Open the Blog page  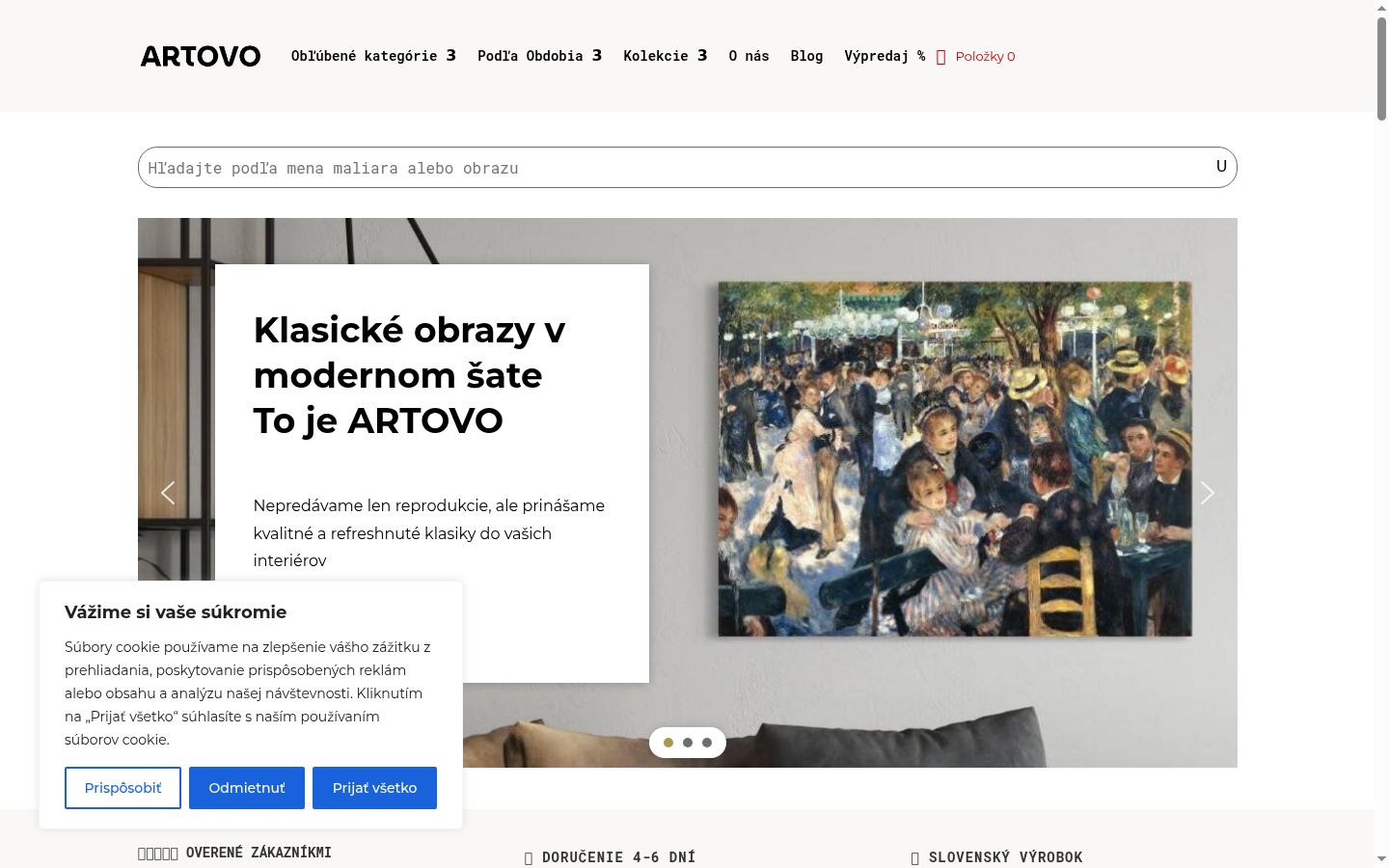(x=806, y=56)
